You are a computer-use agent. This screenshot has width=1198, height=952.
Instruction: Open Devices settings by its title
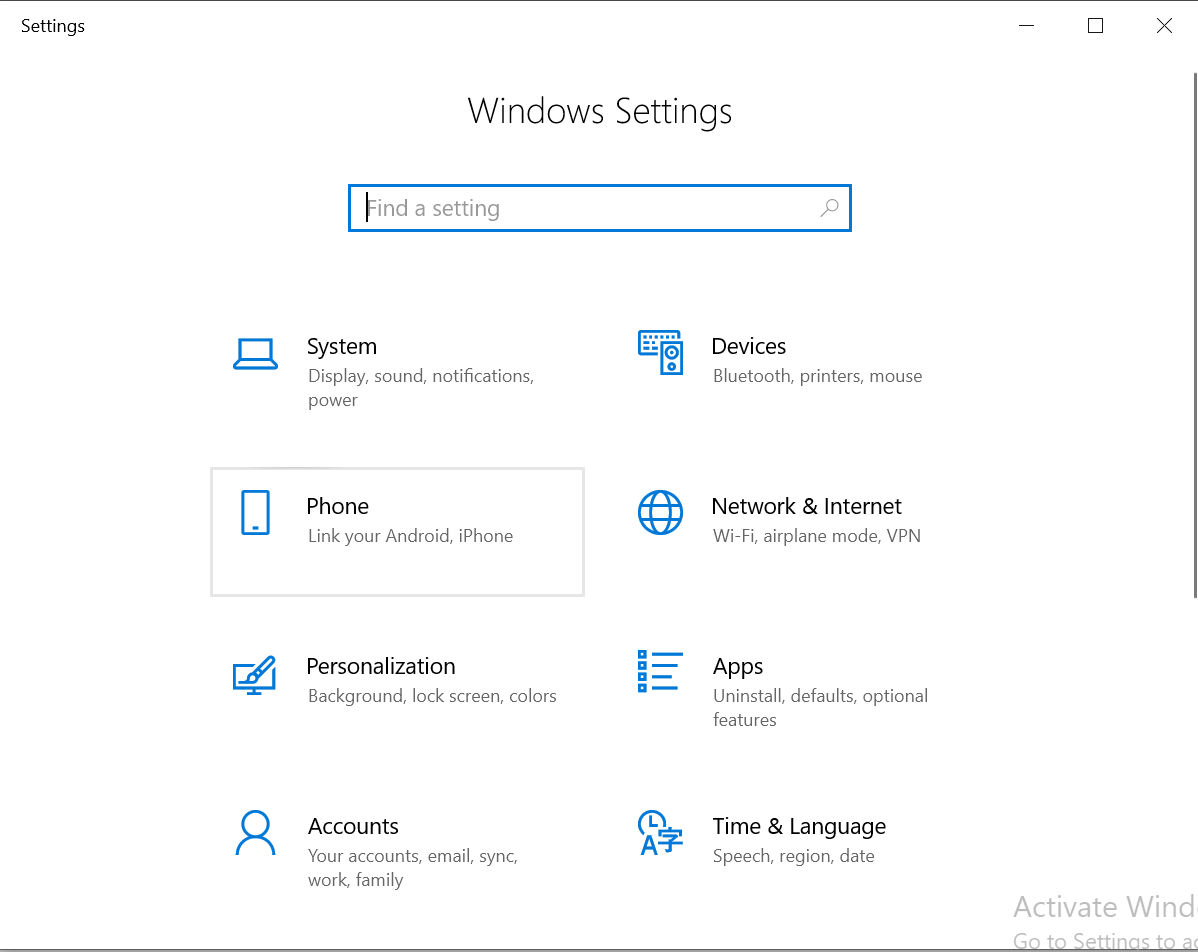[749, 346]
